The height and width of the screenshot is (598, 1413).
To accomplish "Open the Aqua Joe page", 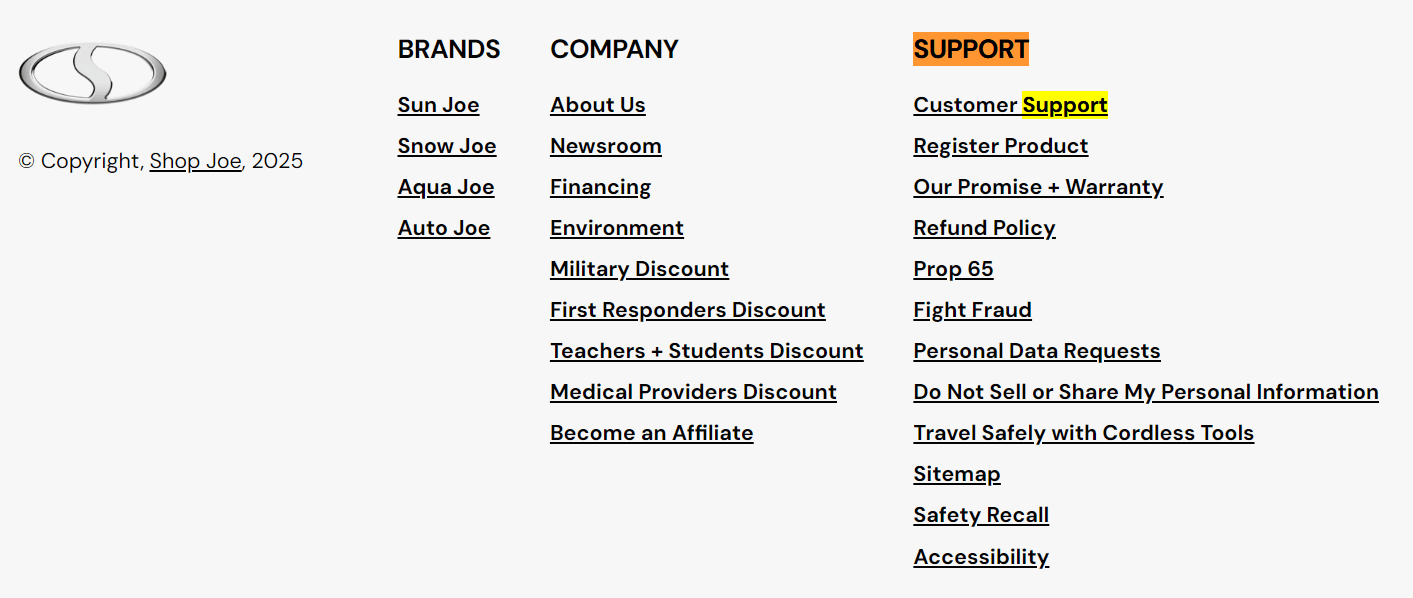I will pos(446,186).
